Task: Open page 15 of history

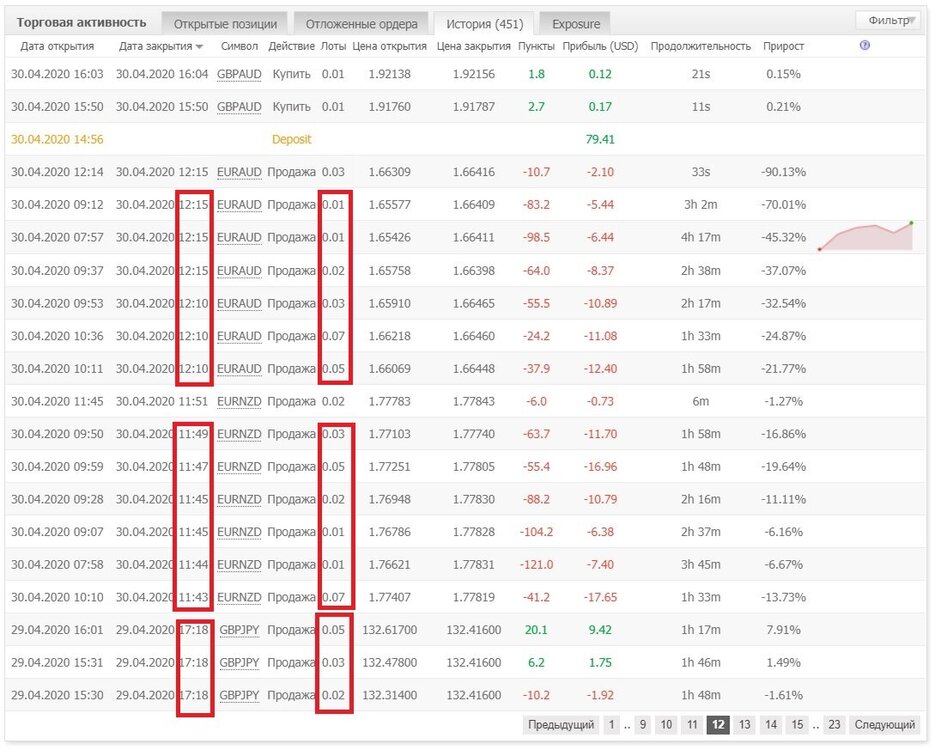Action: point(797,724)
